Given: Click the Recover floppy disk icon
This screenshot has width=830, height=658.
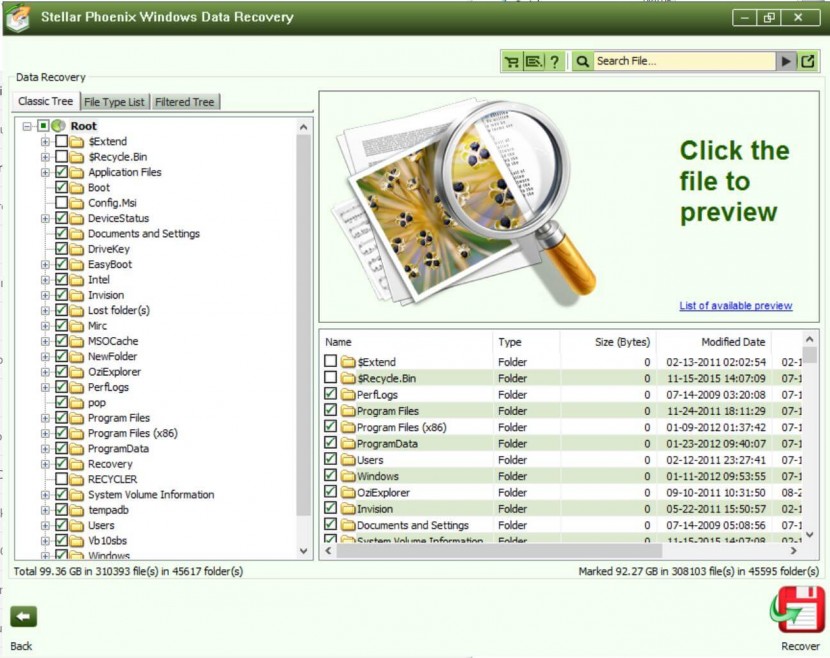Looking at the screenshot, I should (798, 610).
